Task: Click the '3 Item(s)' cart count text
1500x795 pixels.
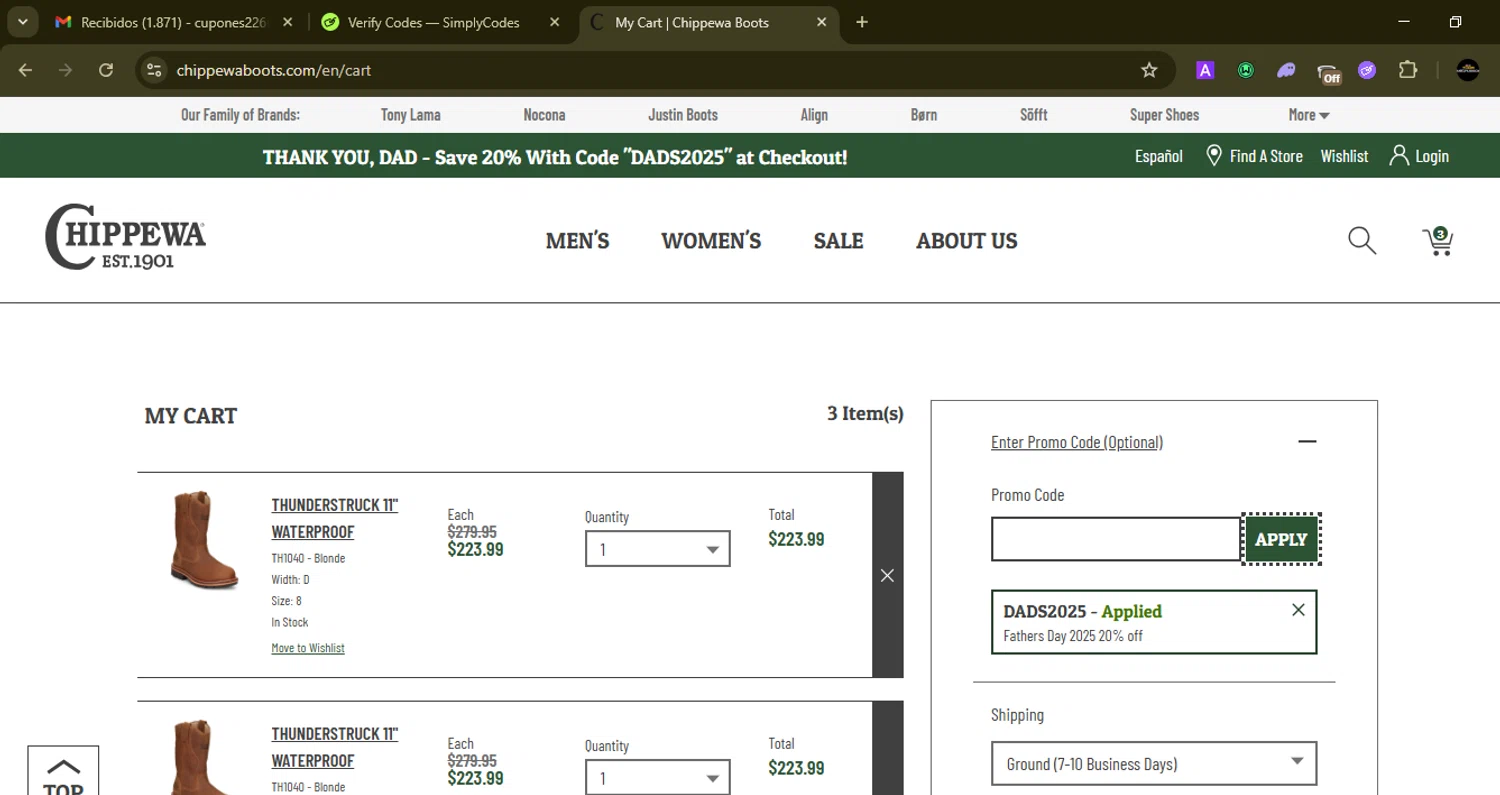Action: coord(865,413)
